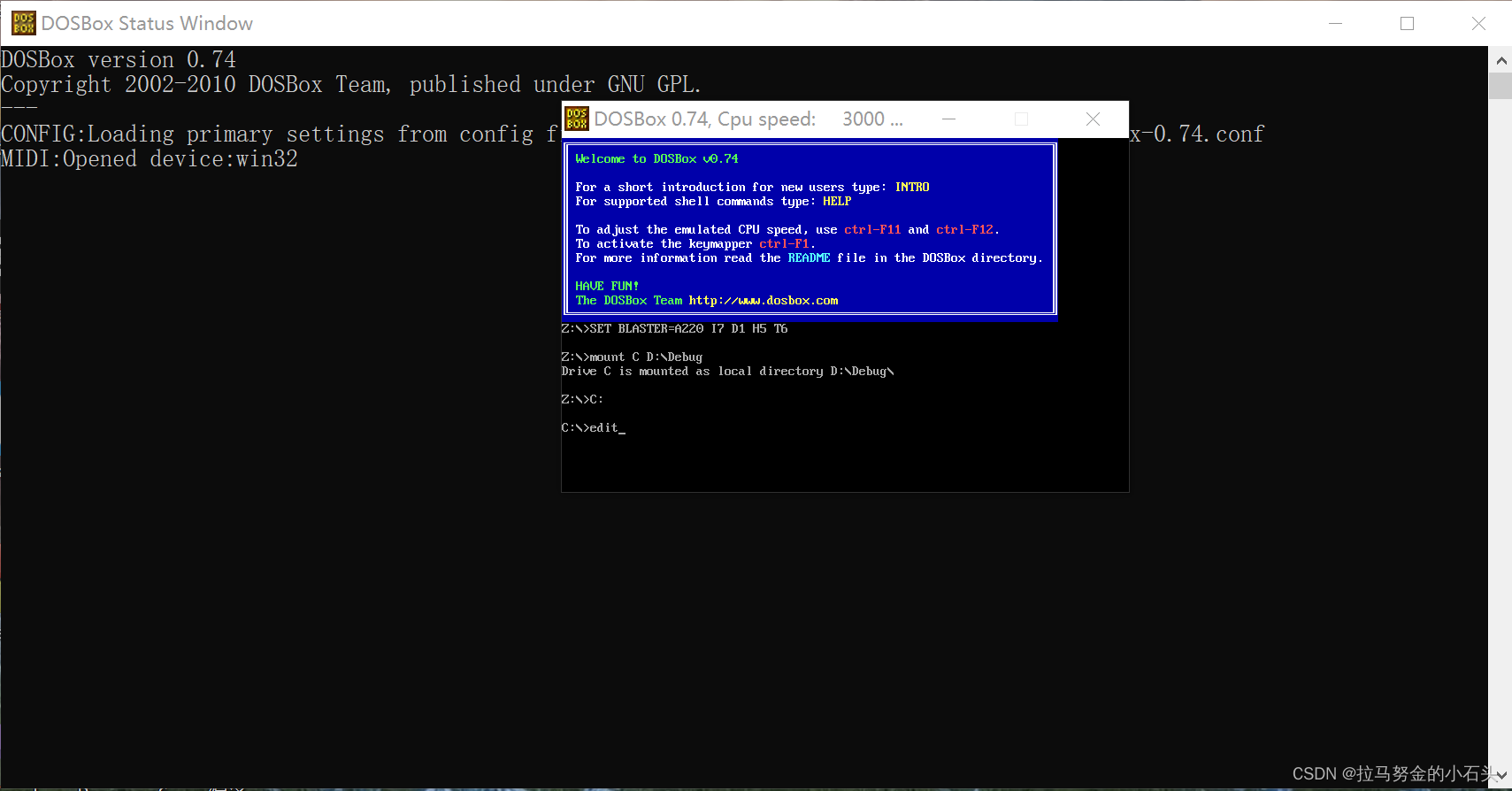Click the Status Window scrollbar thumb

1500,86
